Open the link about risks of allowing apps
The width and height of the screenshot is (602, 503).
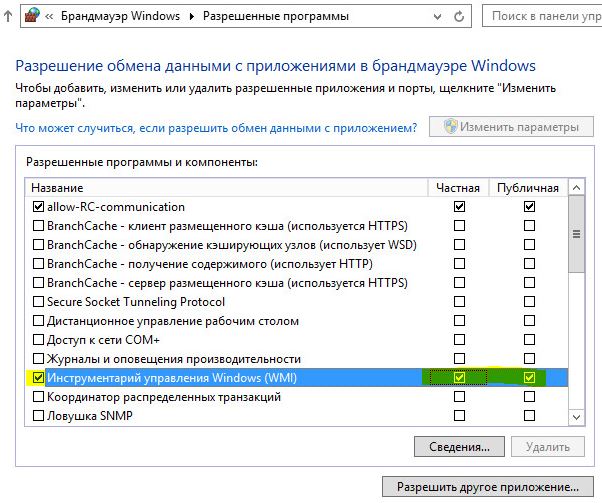click(216, 128)
